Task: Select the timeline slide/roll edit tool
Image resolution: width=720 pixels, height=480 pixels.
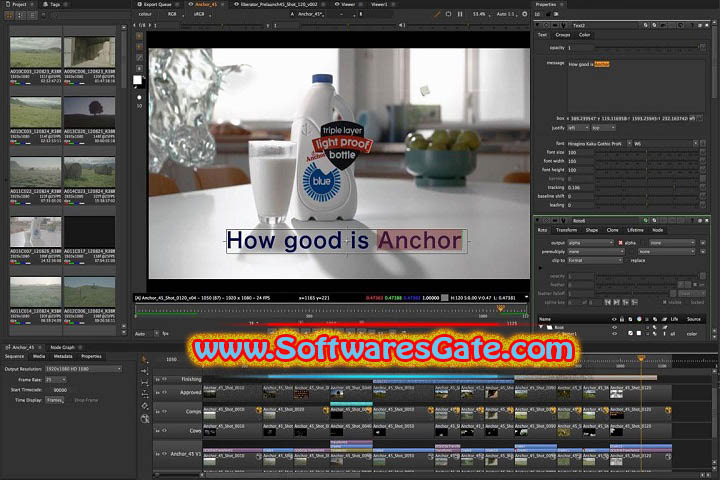Action: click(x=144, y=394)
